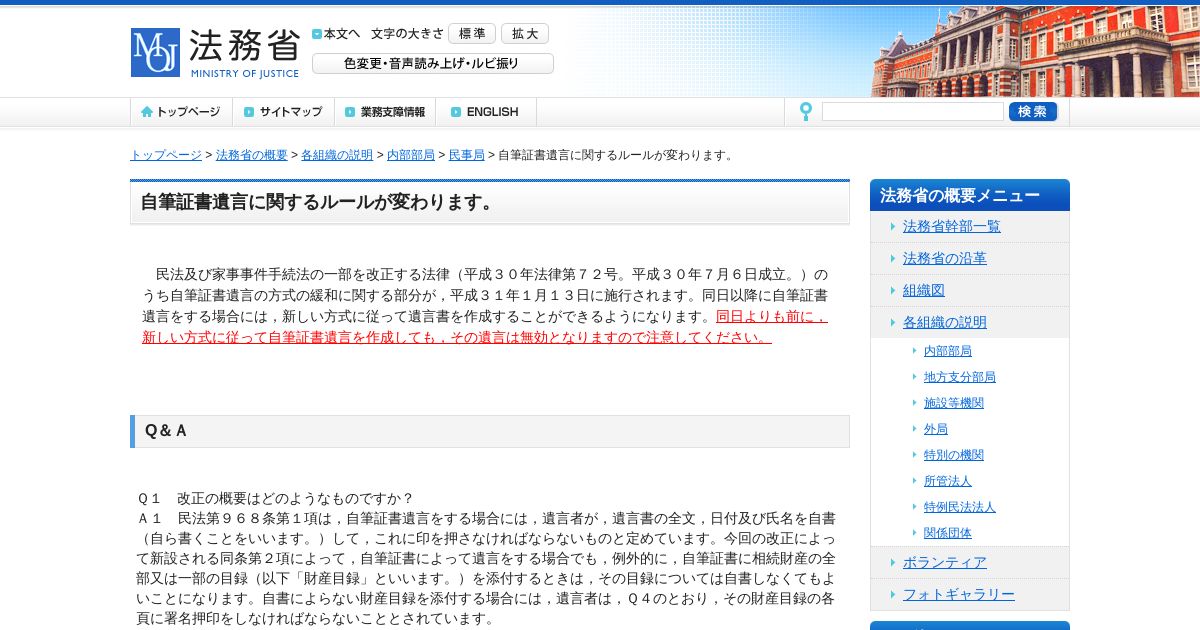1200x630 pixels.
Task: Click the question line Q1 改正の概要はどのようなものですか？
Action: (x=276, y=498)
